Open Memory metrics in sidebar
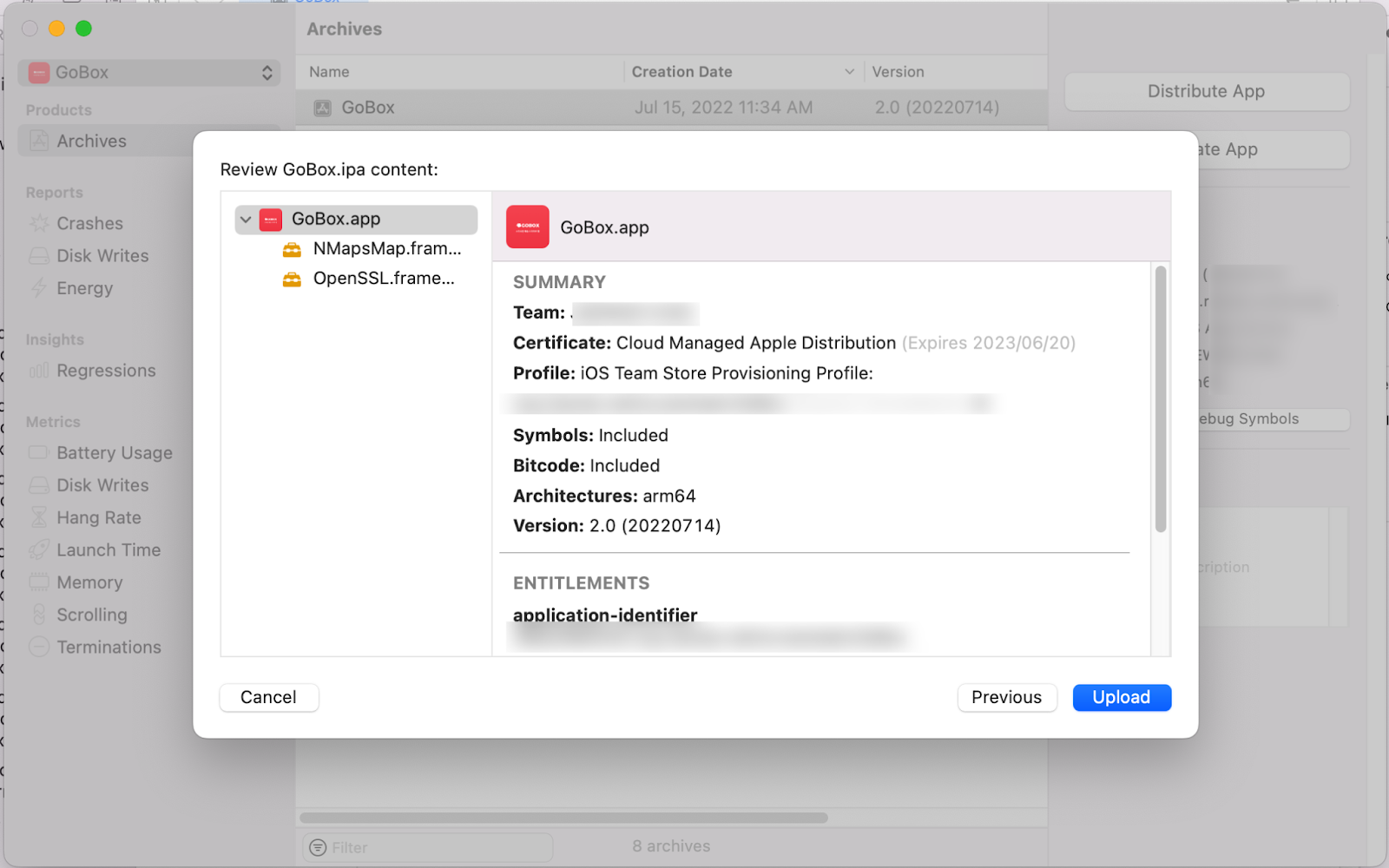This screenshot has height=868, width=1389. tap(89, 582)
